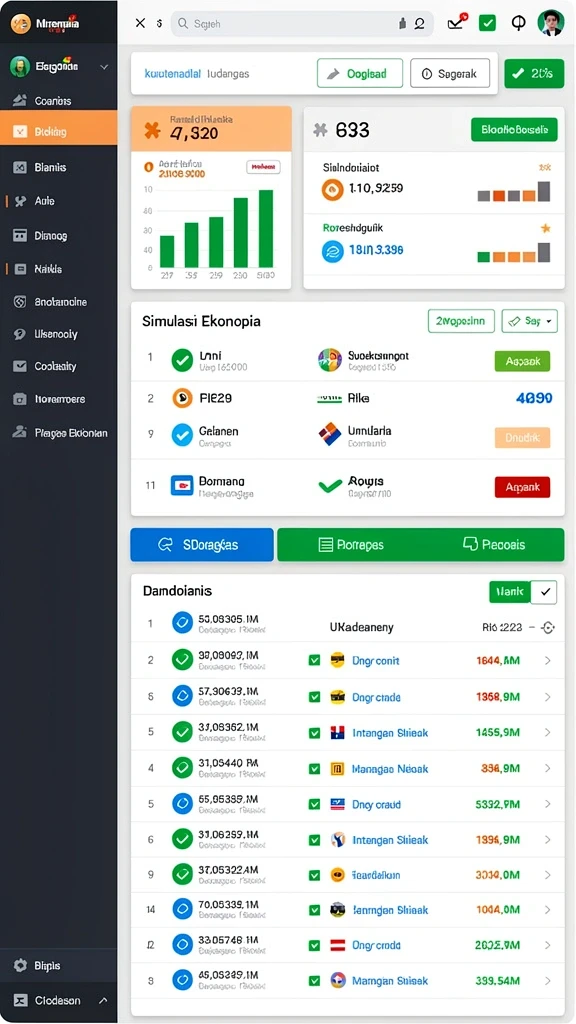Viewport: 576px width, 1024px height.
Task: Click the Ooglsad button
Action: click(x=360, y=74)
